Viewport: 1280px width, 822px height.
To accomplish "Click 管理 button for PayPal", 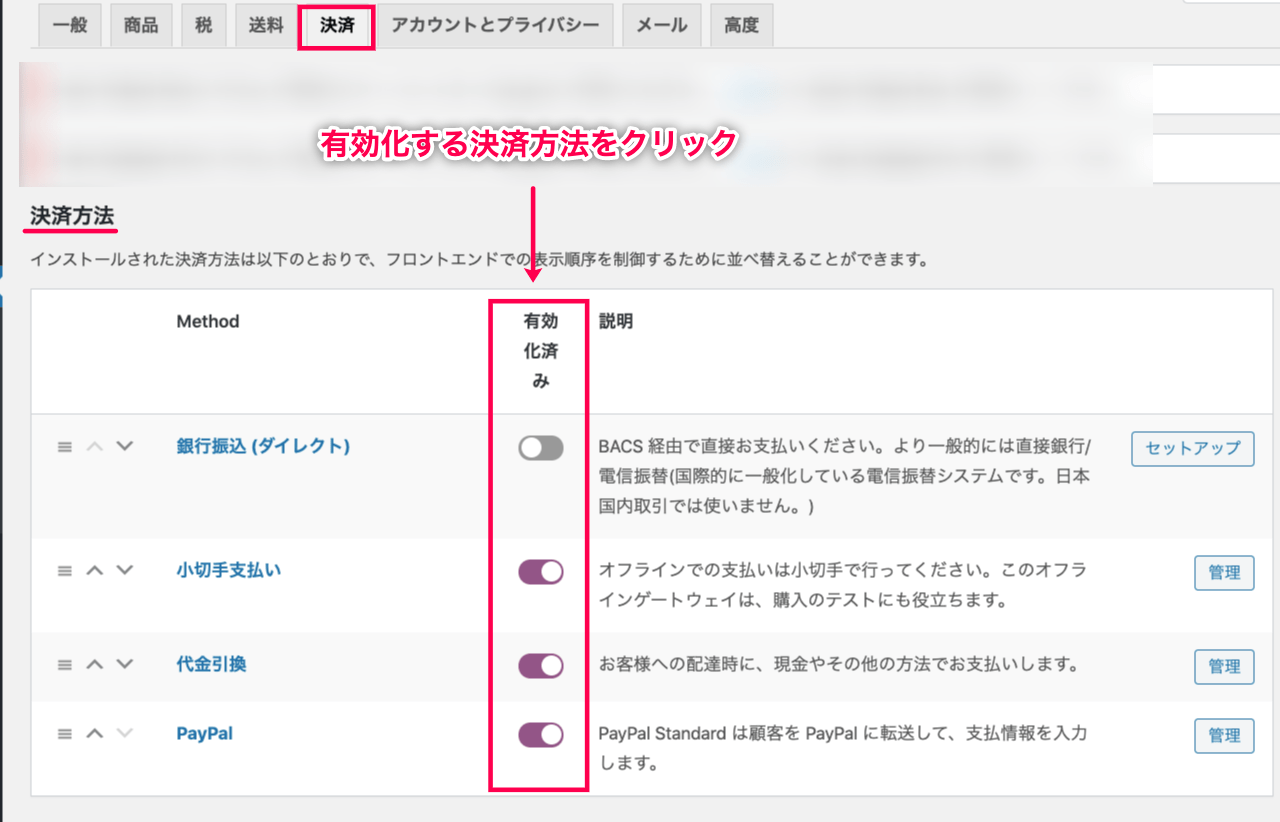I will click(1224, 735).
